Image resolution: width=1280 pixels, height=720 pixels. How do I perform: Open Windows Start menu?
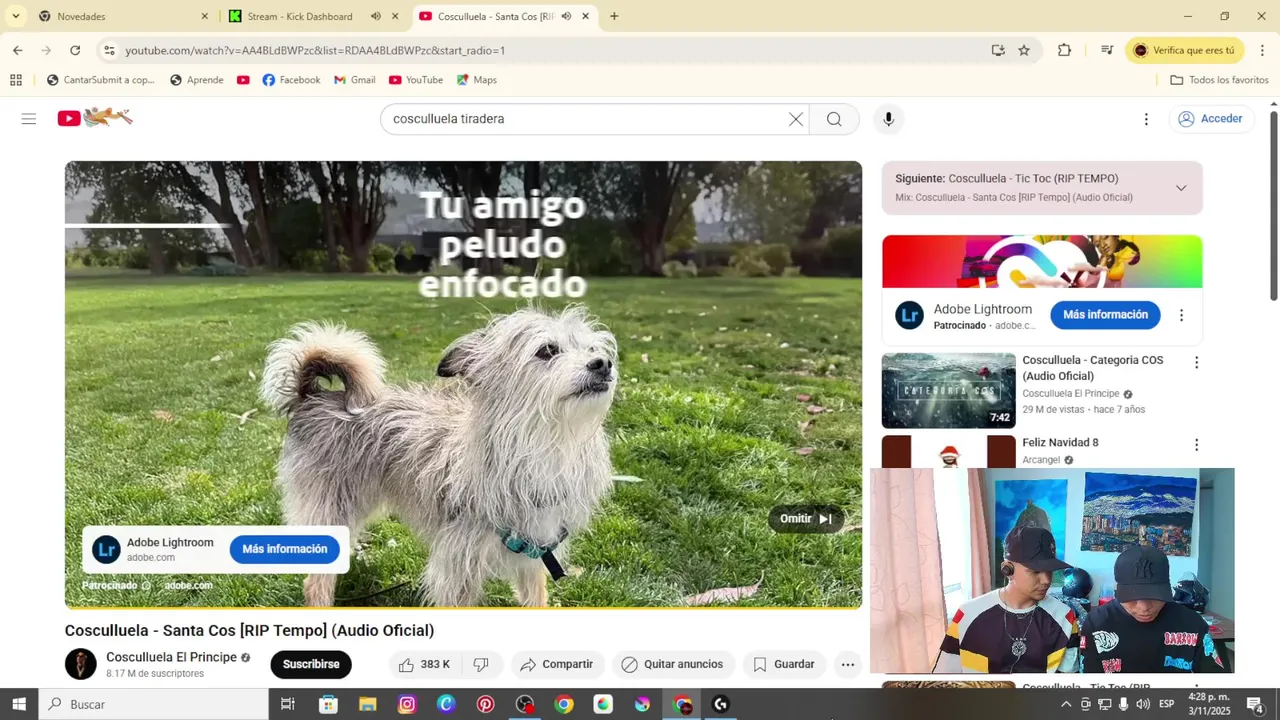(x=19, y=704)
